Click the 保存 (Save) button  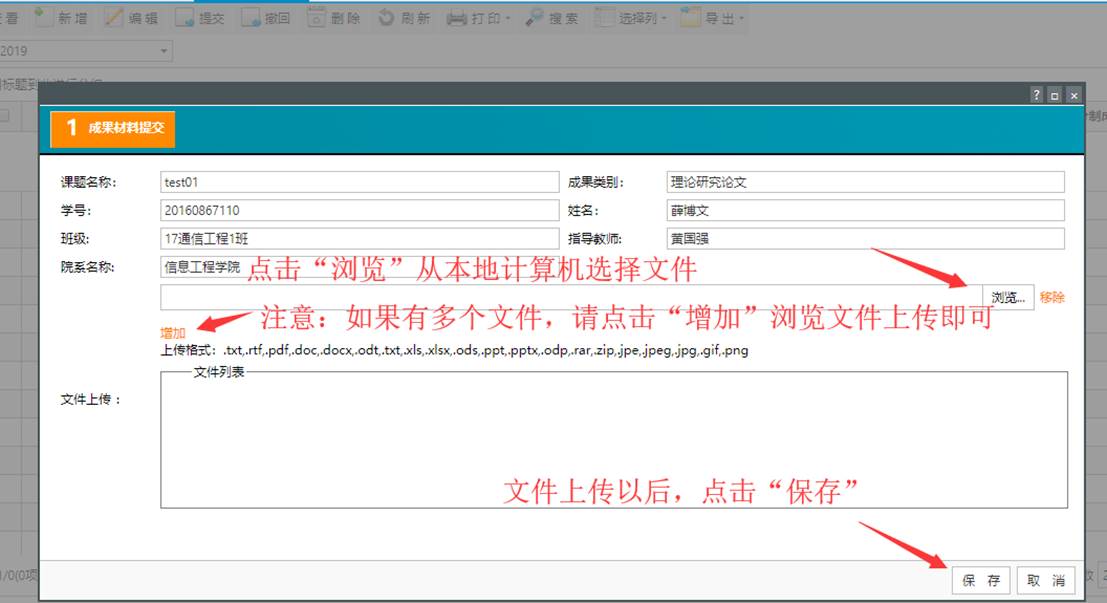point(981,580)
